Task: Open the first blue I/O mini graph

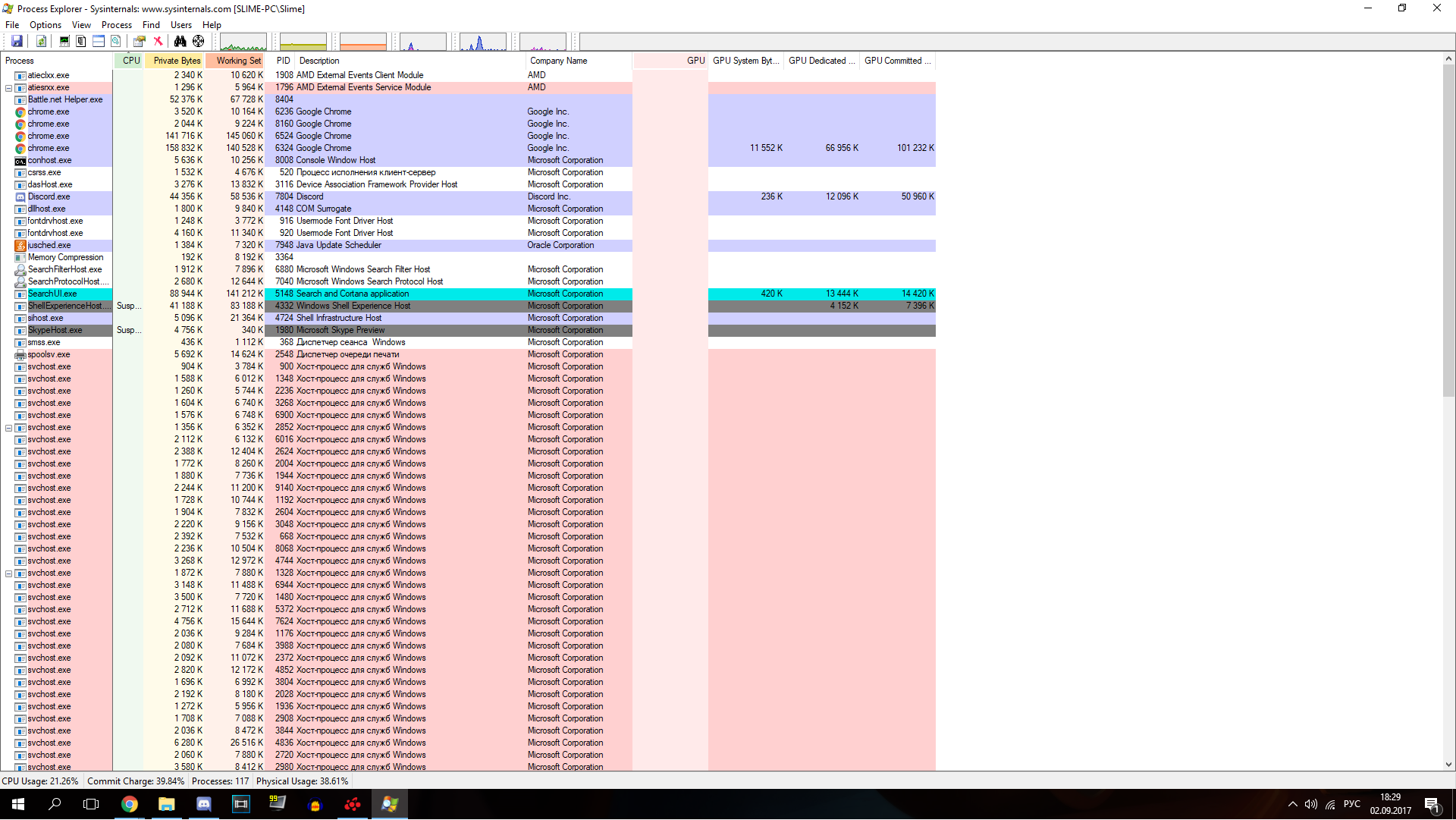Action: coord(423,42)
